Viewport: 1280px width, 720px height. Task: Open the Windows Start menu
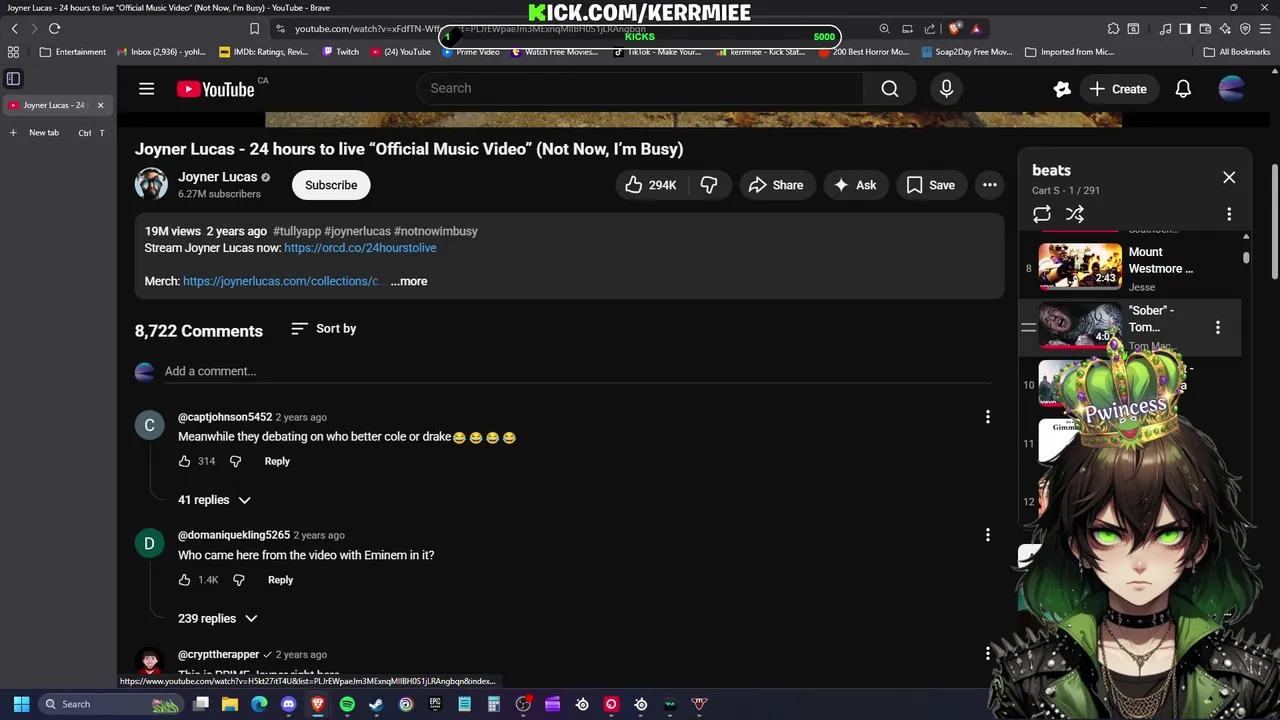pyautogui.click(x=21, y=704)
